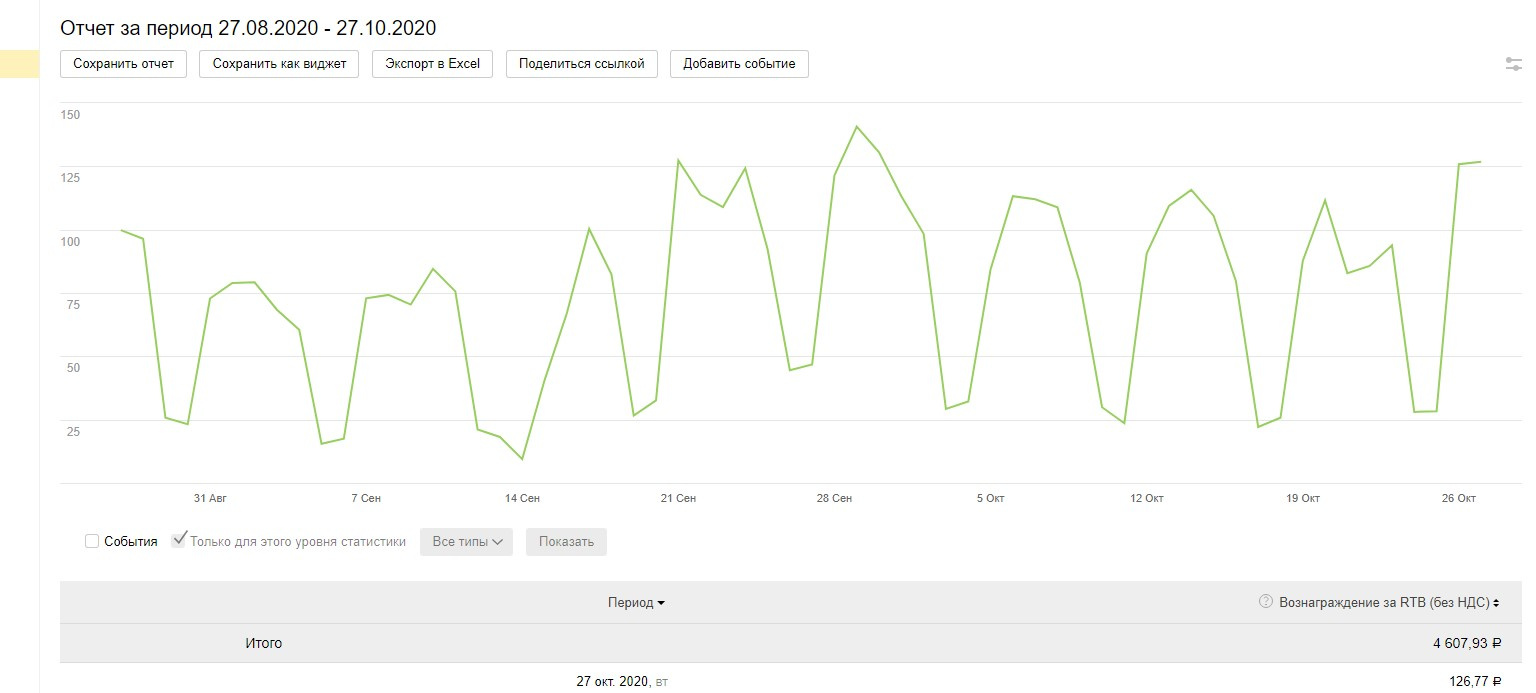This screenshot has height=693, width=1536.
Task: Sort by Период column header
Action: (636, 602)
